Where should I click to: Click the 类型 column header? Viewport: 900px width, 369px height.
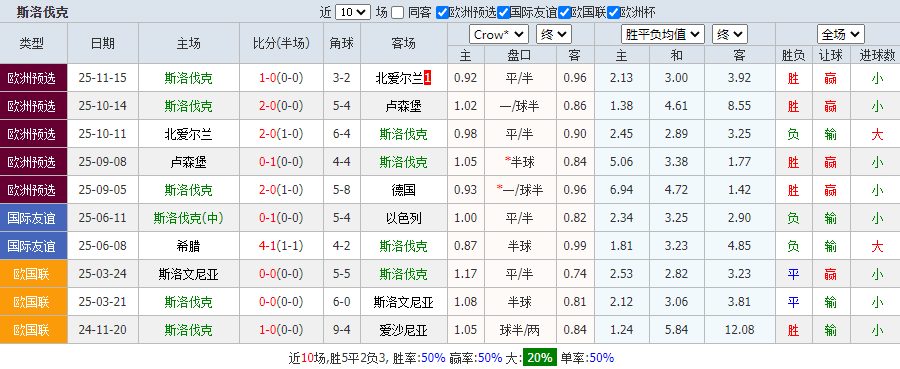pos(32,43)
